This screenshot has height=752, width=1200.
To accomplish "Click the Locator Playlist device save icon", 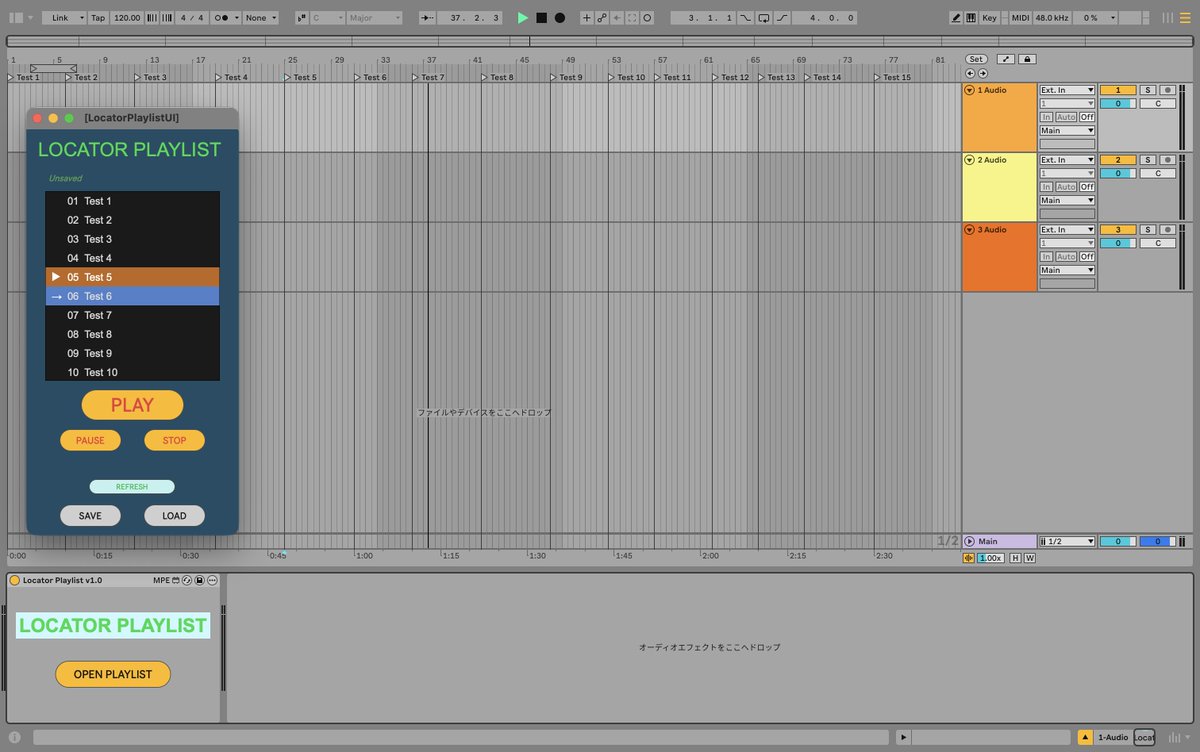I will click(x=199, y=580).
